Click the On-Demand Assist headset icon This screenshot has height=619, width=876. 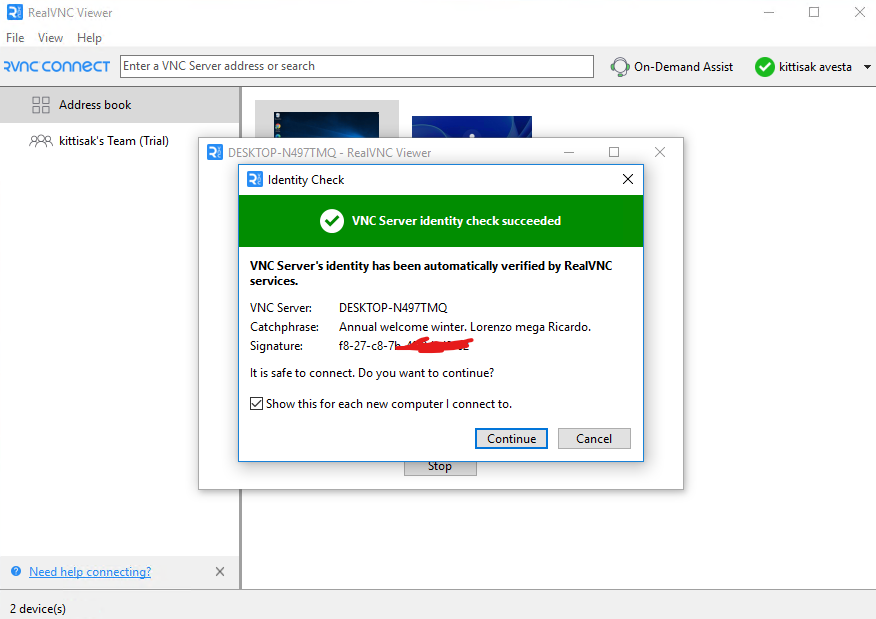coord(620,67)
